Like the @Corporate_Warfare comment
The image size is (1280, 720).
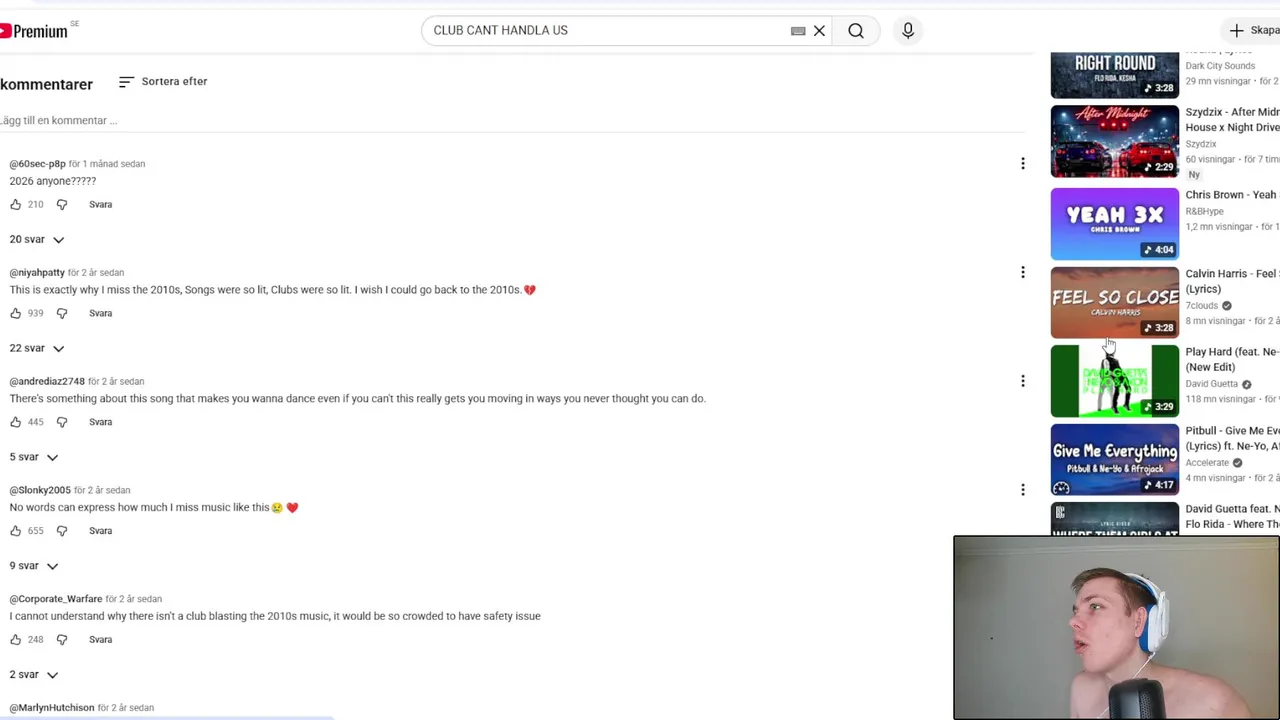click(x=16, y=641)
